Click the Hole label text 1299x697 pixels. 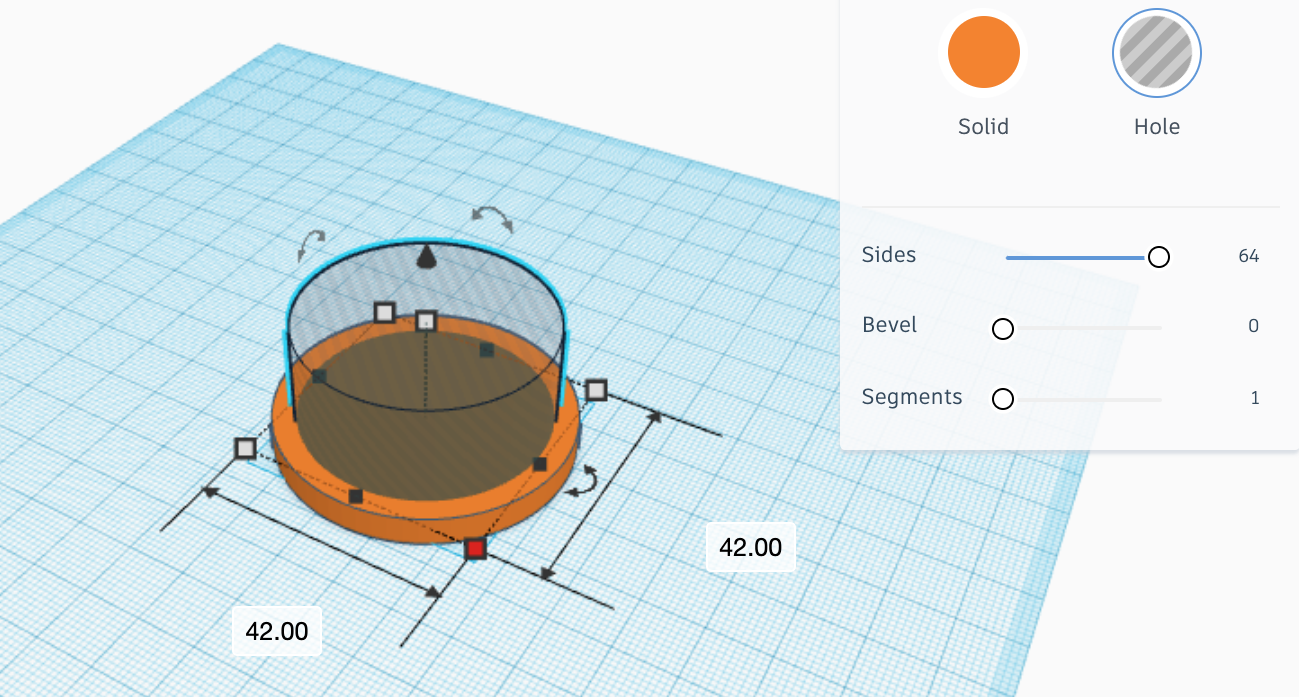(x=1156, y=126)
